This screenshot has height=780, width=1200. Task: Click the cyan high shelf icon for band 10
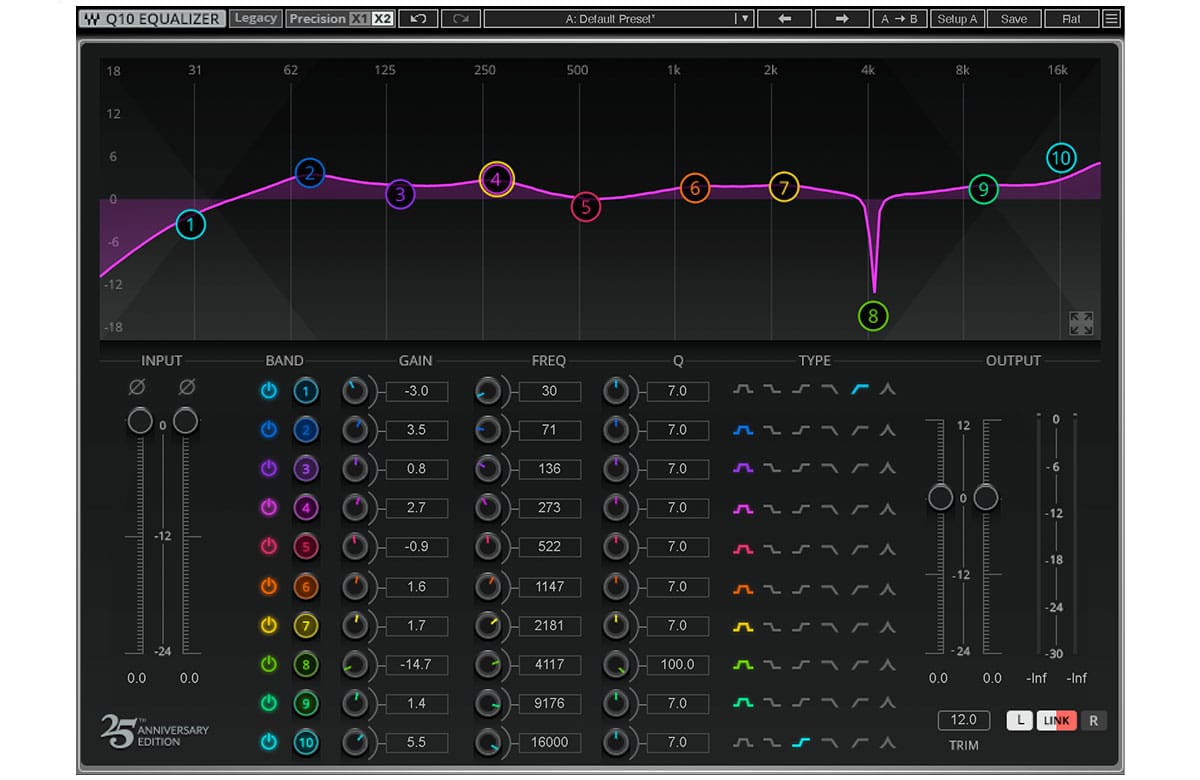pyautogui.click(x=801, y=742)
